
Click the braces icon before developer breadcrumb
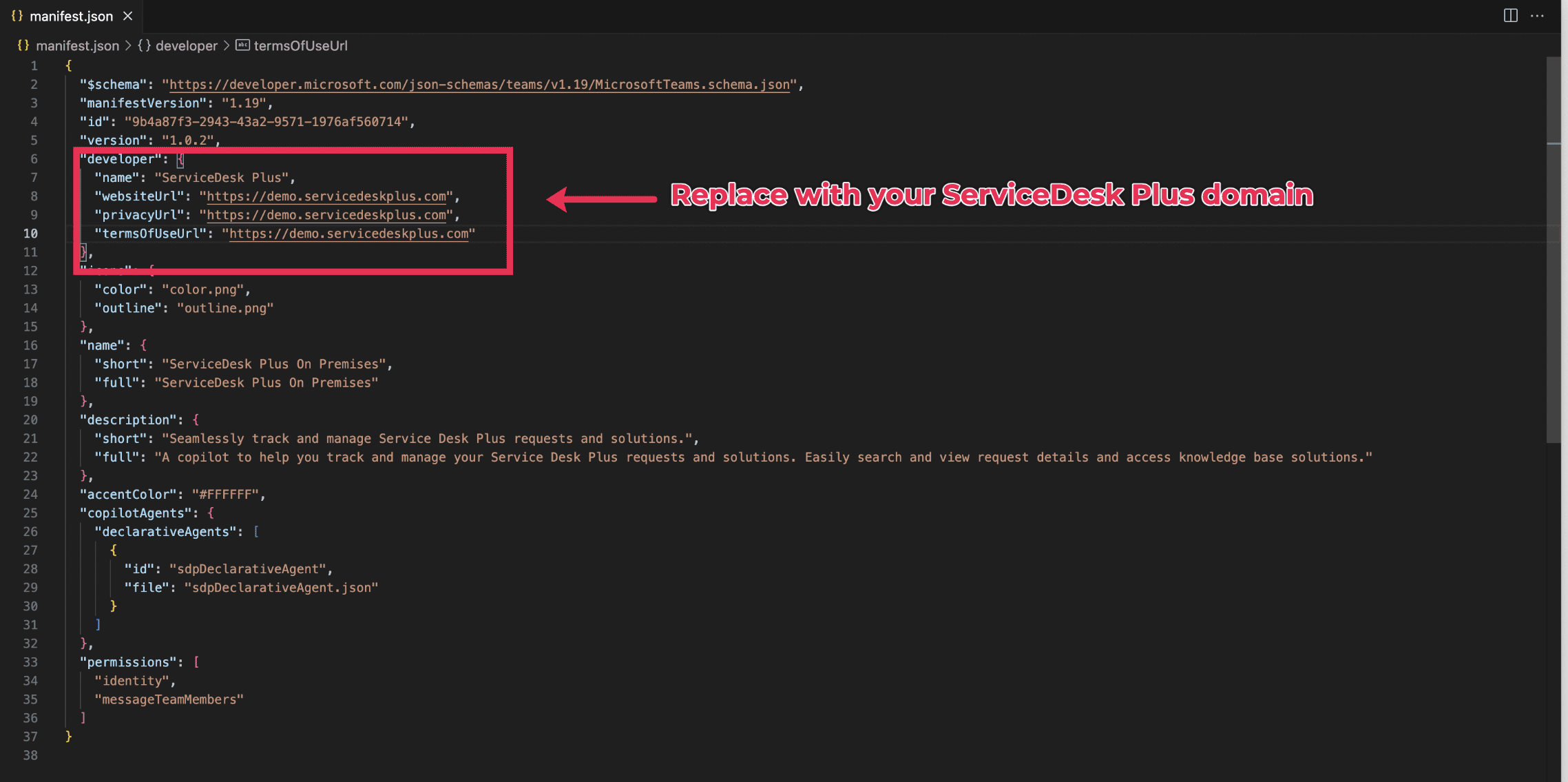tap(144, 45)
